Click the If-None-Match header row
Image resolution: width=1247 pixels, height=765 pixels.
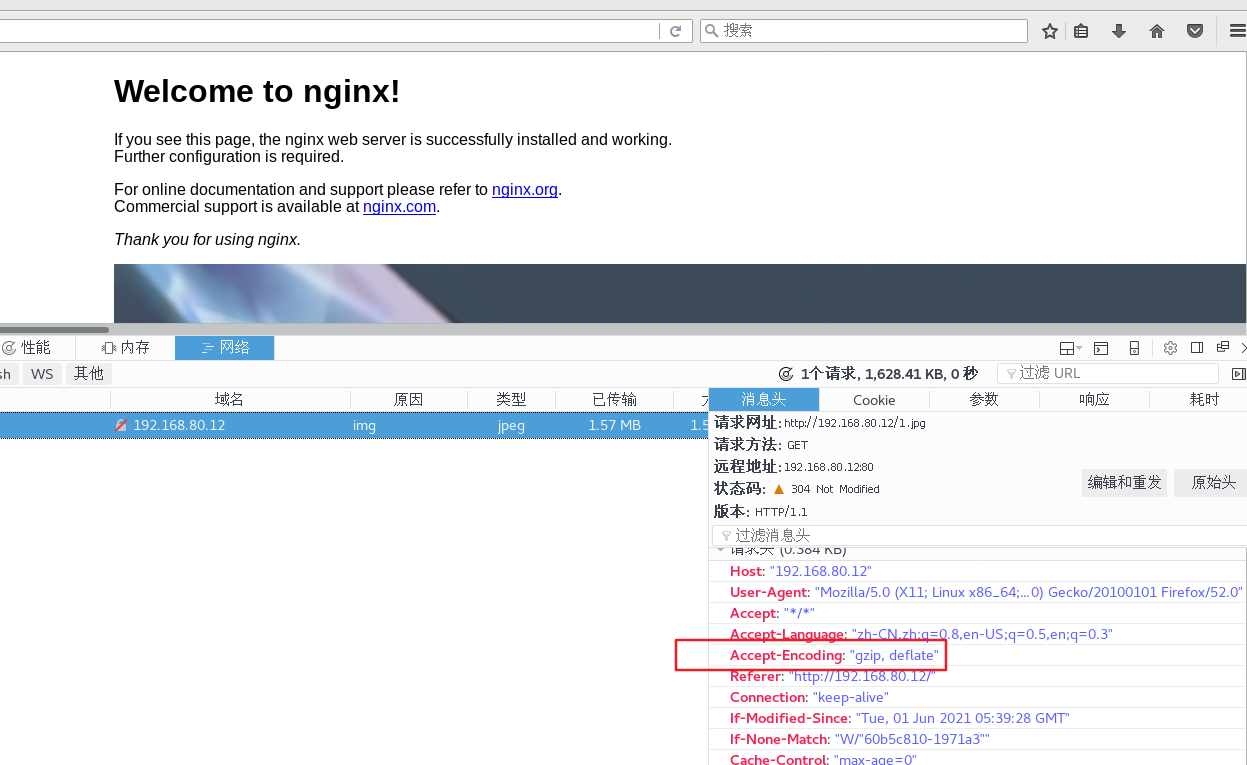tap(978, 739)
